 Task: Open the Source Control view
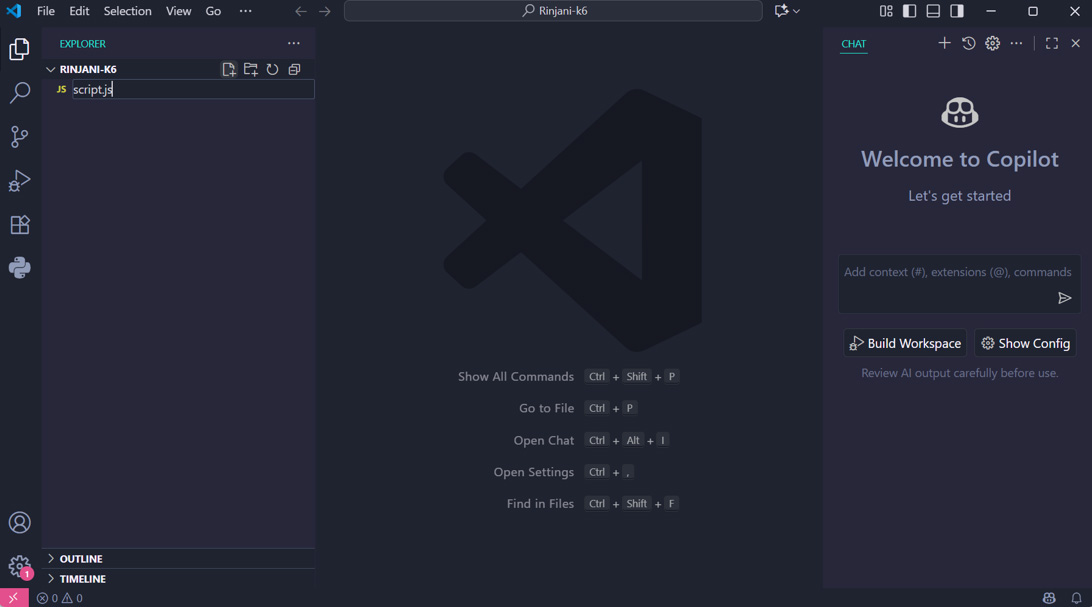click(20, 136)
